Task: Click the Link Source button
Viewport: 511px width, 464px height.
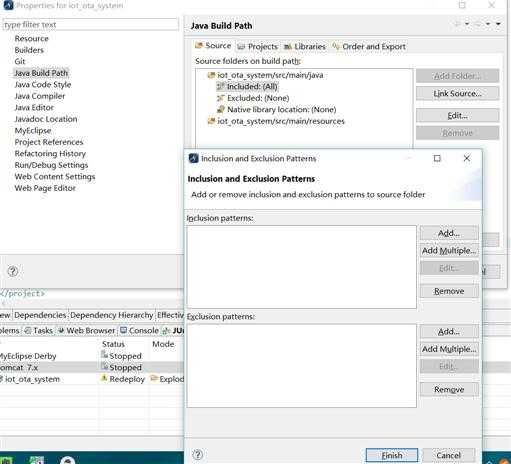Action: pos(457,94)
